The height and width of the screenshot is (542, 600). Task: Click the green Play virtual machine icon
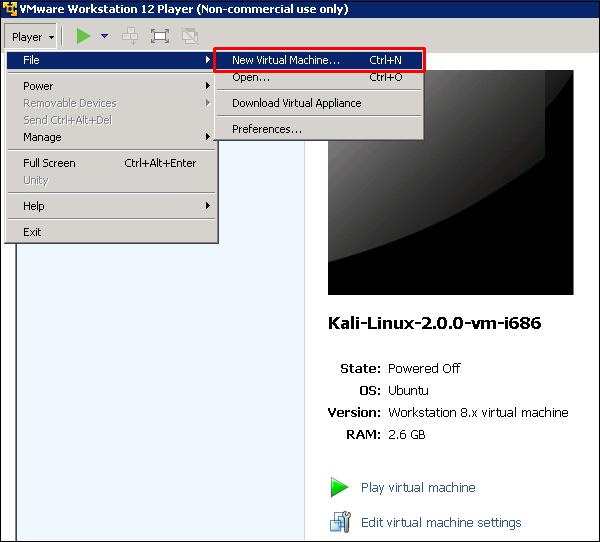(339, 487)
